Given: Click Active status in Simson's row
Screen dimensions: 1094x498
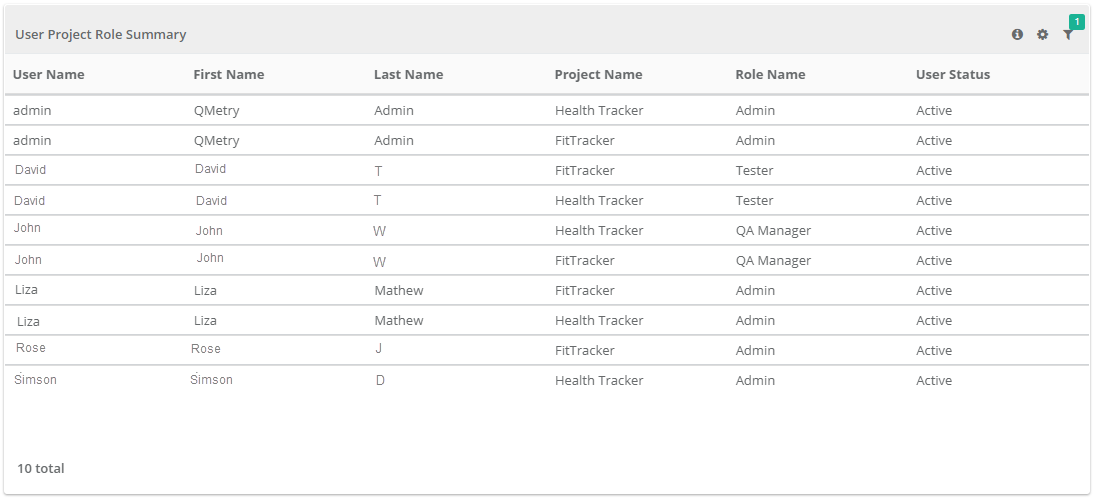Looking at the screenshot, I should pos(934,380).
